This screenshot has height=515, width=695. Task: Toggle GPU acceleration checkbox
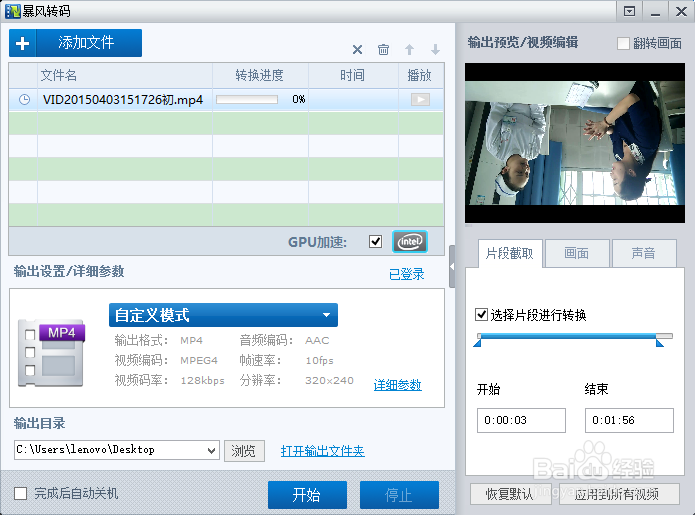375,242
